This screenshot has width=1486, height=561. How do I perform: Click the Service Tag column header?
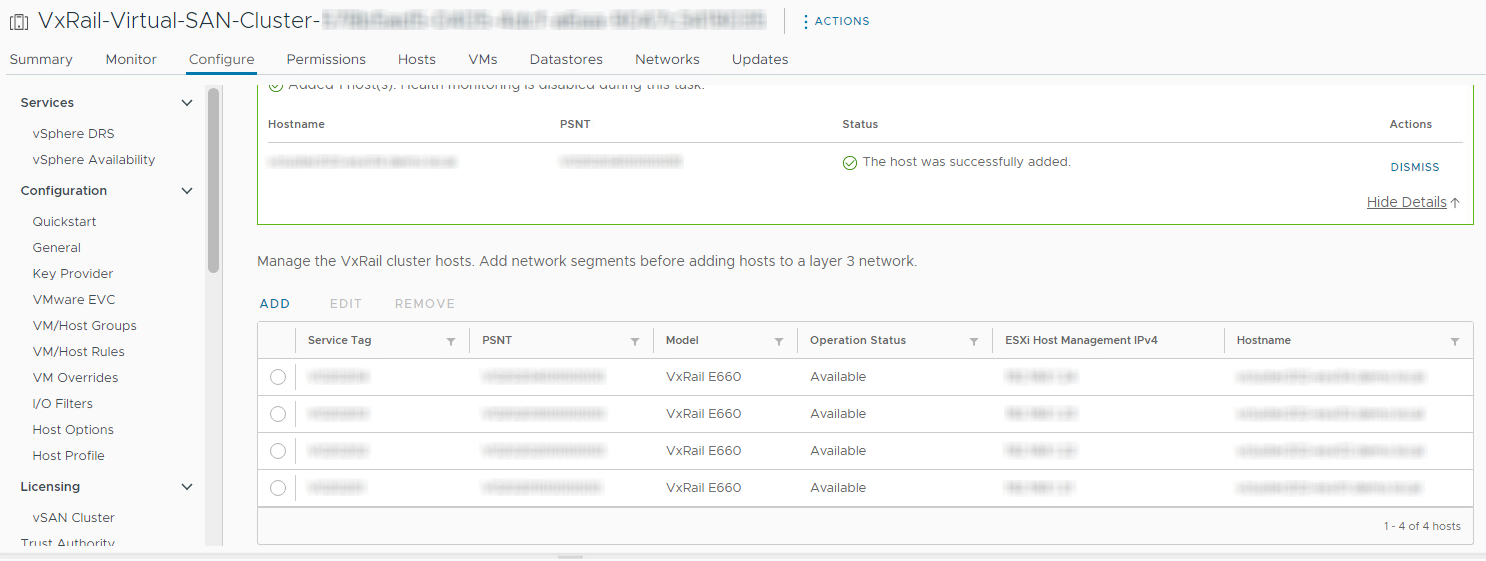[x=340, y=341]
